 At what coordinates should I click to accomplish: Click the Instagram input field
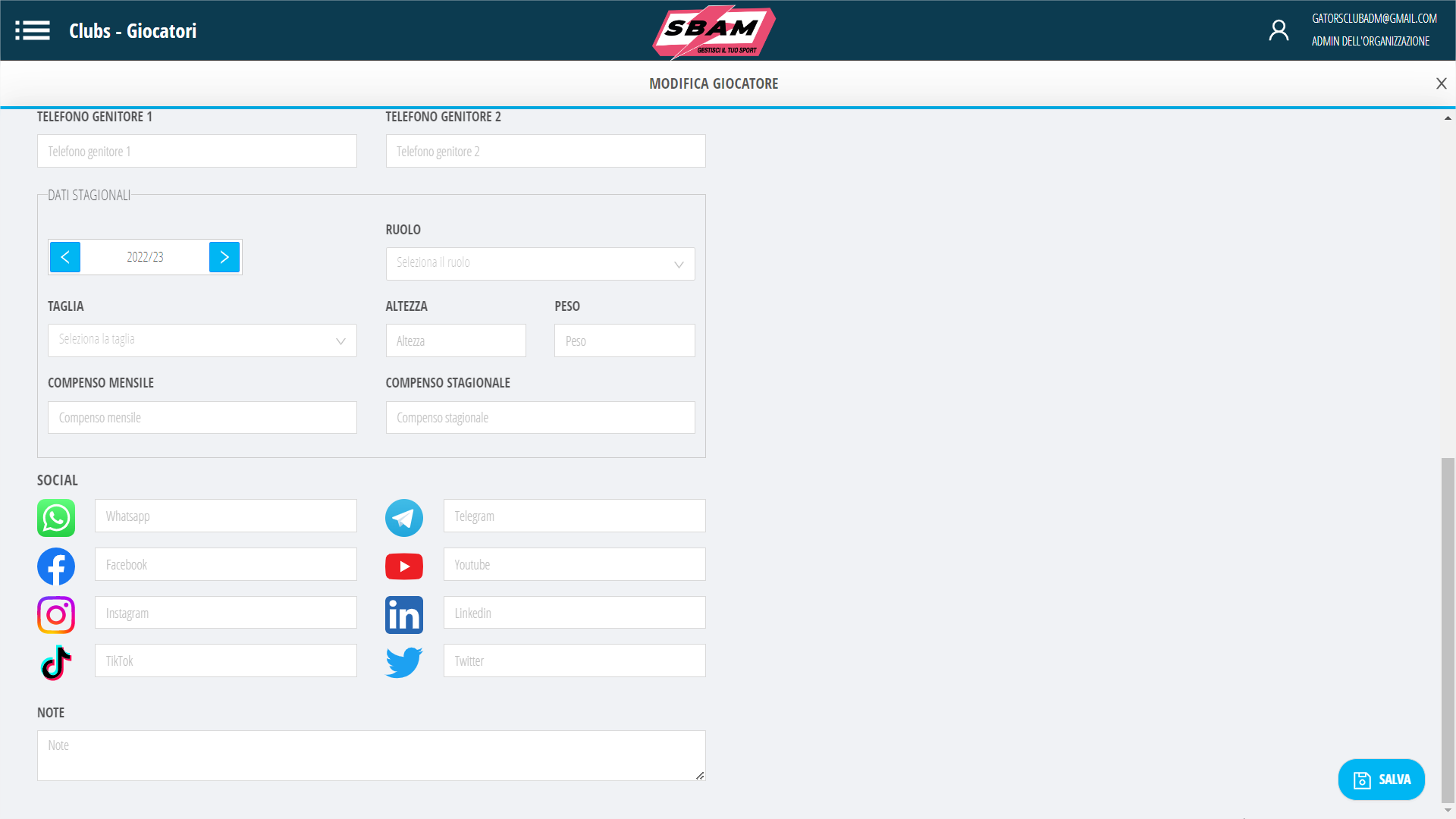coord(226,613)
